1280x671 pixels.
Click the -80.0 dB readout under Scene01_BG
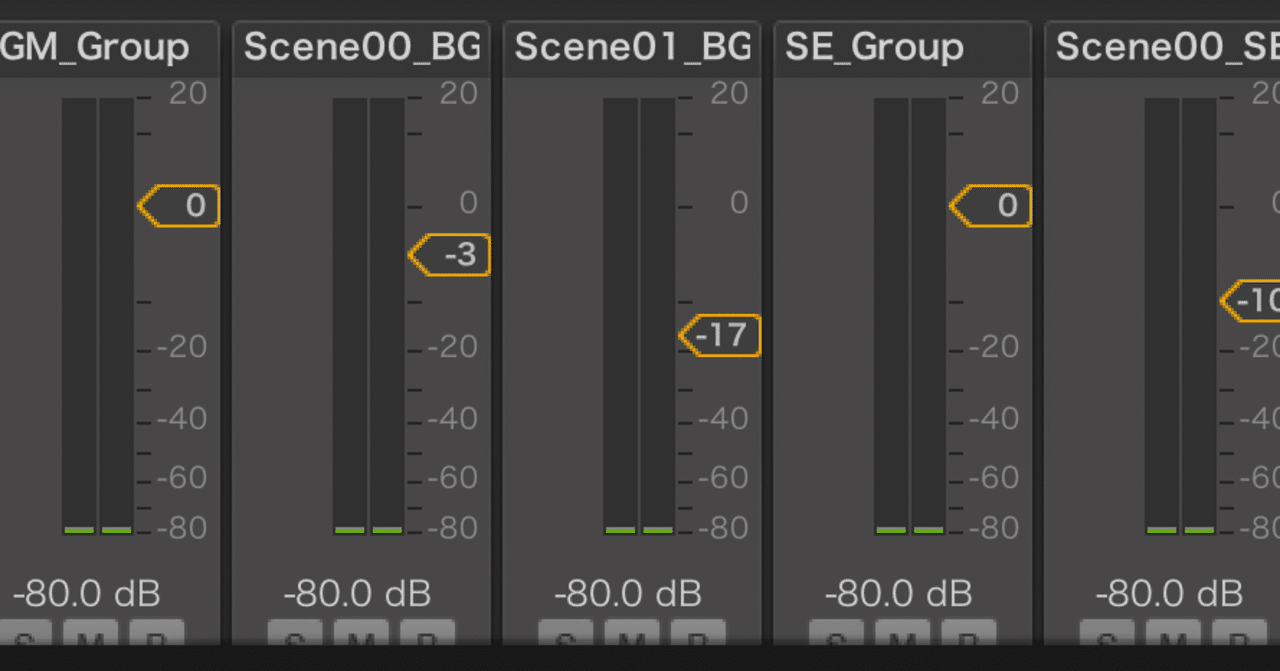click(x=627, y=593)
